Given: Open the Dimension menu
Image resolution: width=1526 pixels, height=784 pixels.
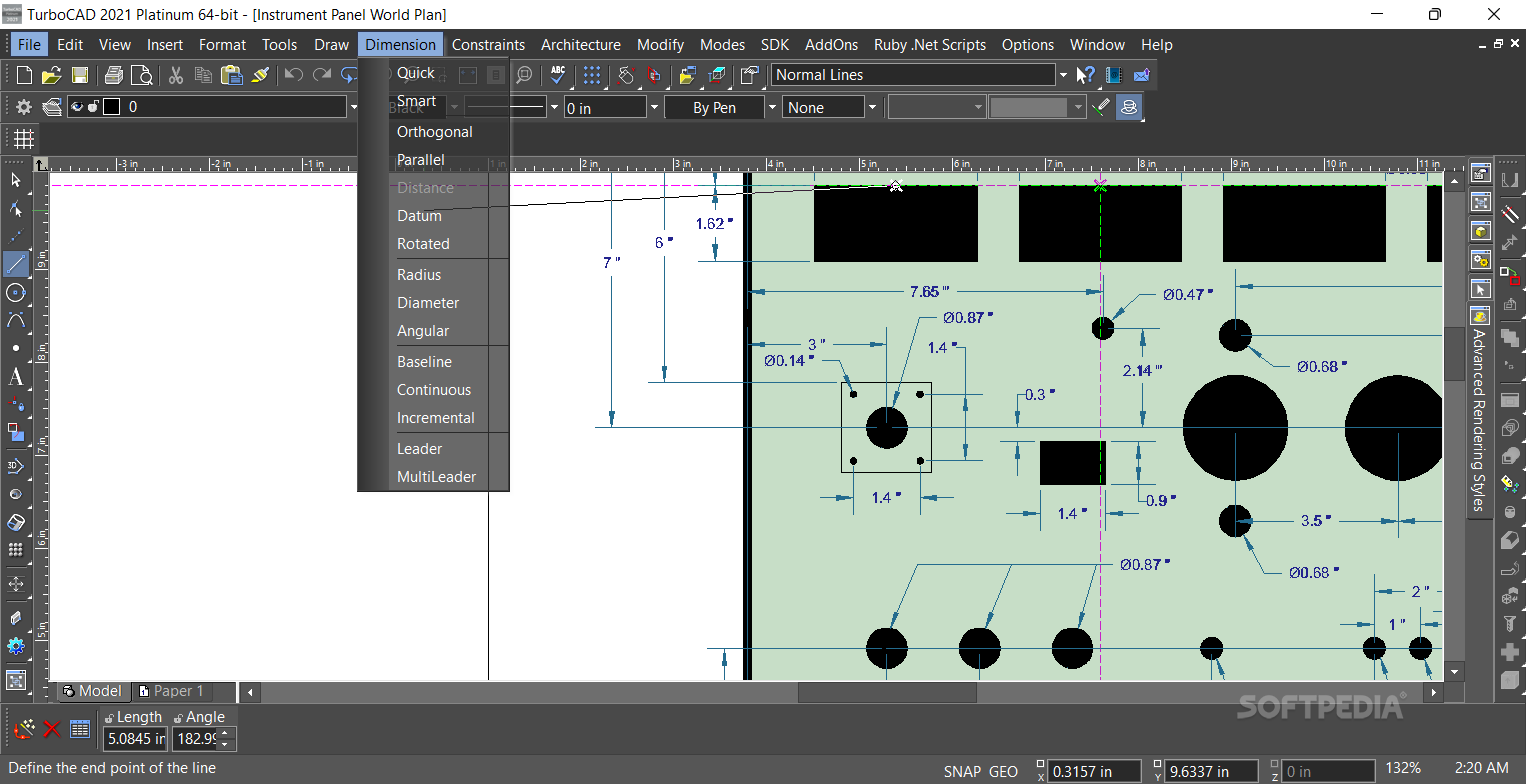Looking at the screenshot, I should coord(400,44).
